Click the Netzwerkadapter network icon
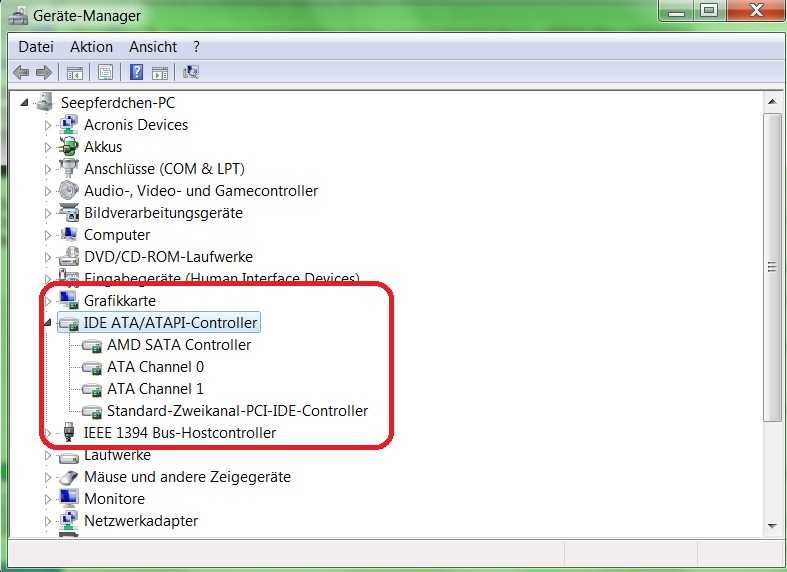Viewport: 787px width, 572px height. (x=68, y=520)
